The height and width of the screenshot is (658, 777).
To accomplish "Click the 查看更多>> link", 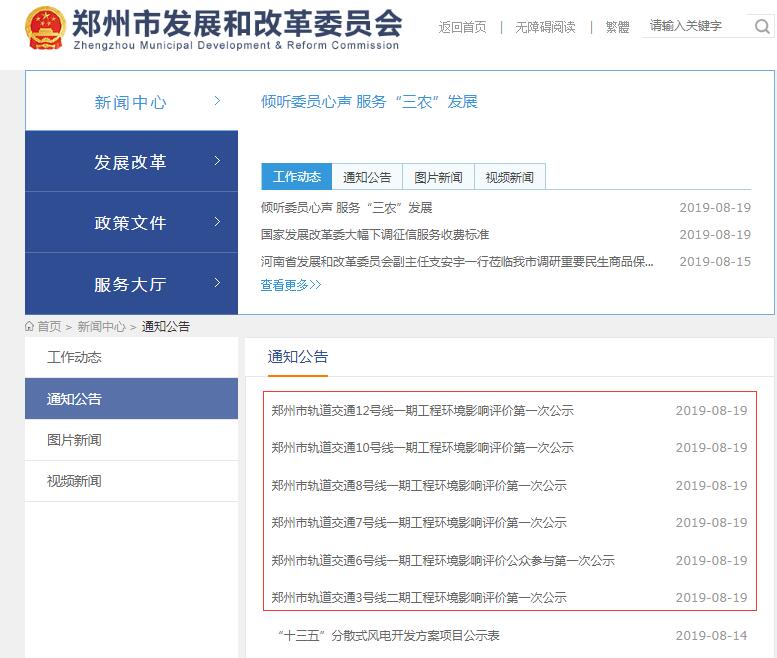I will coord(291,285).
